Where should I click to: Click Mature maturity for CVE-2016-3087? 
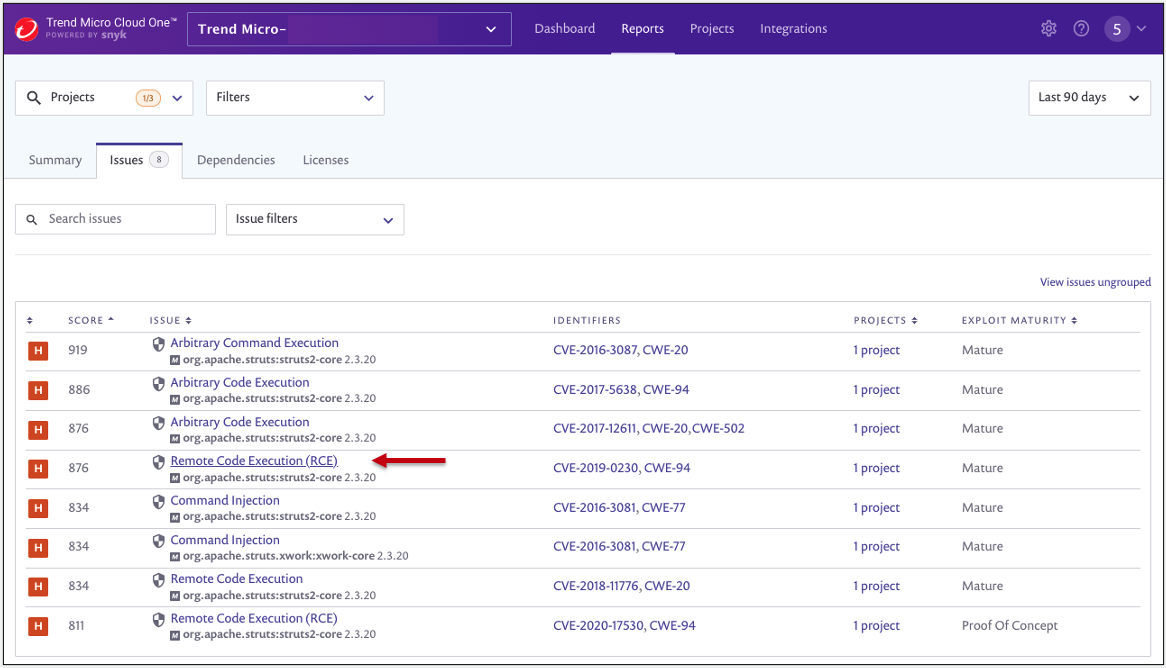982,350
